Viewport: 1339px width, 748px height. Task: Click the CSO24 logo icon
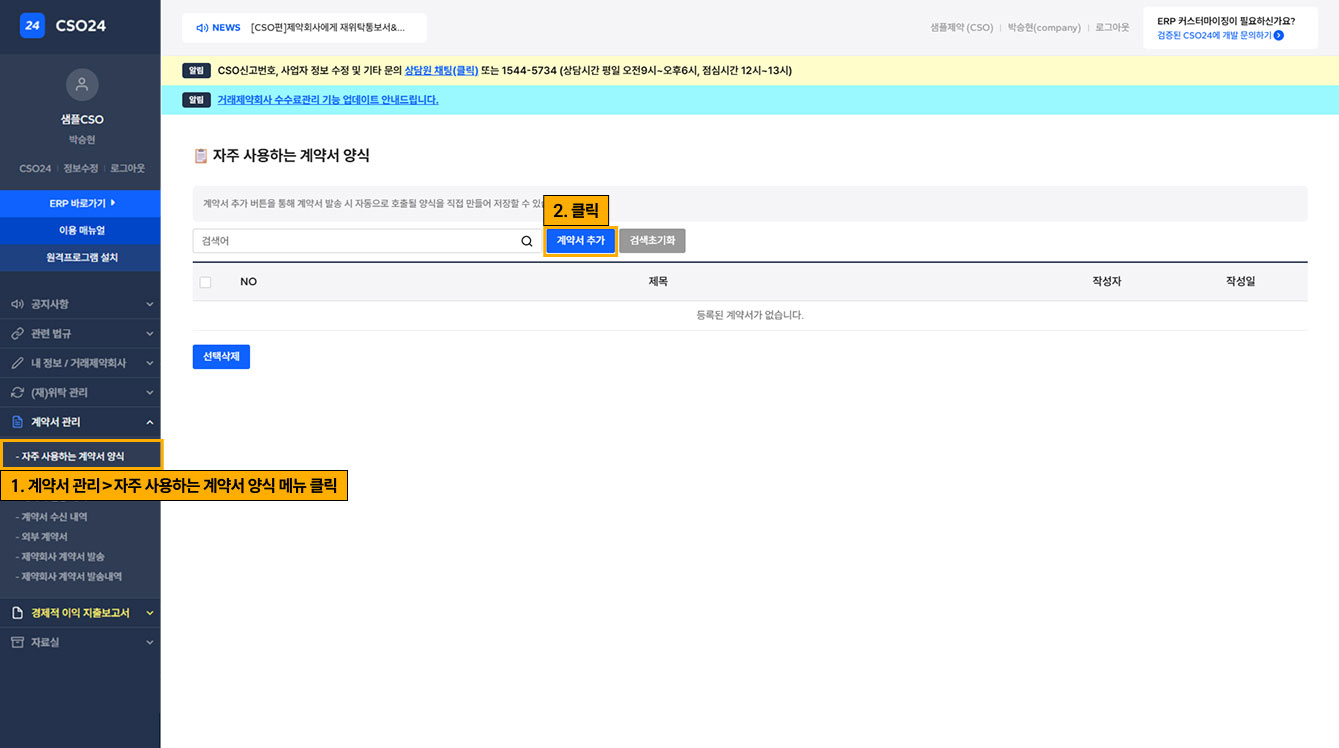tap(32, 25)
